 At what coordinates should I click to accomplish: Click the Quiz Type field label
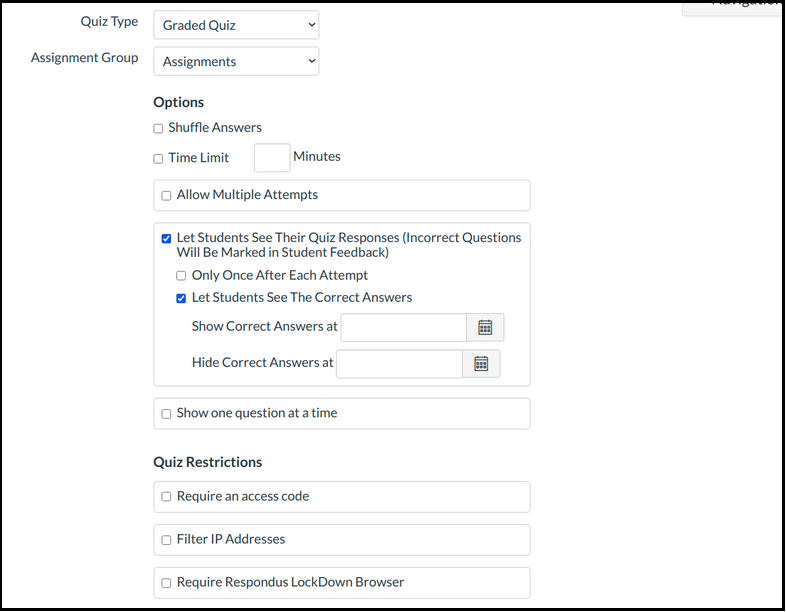[109, 22]
